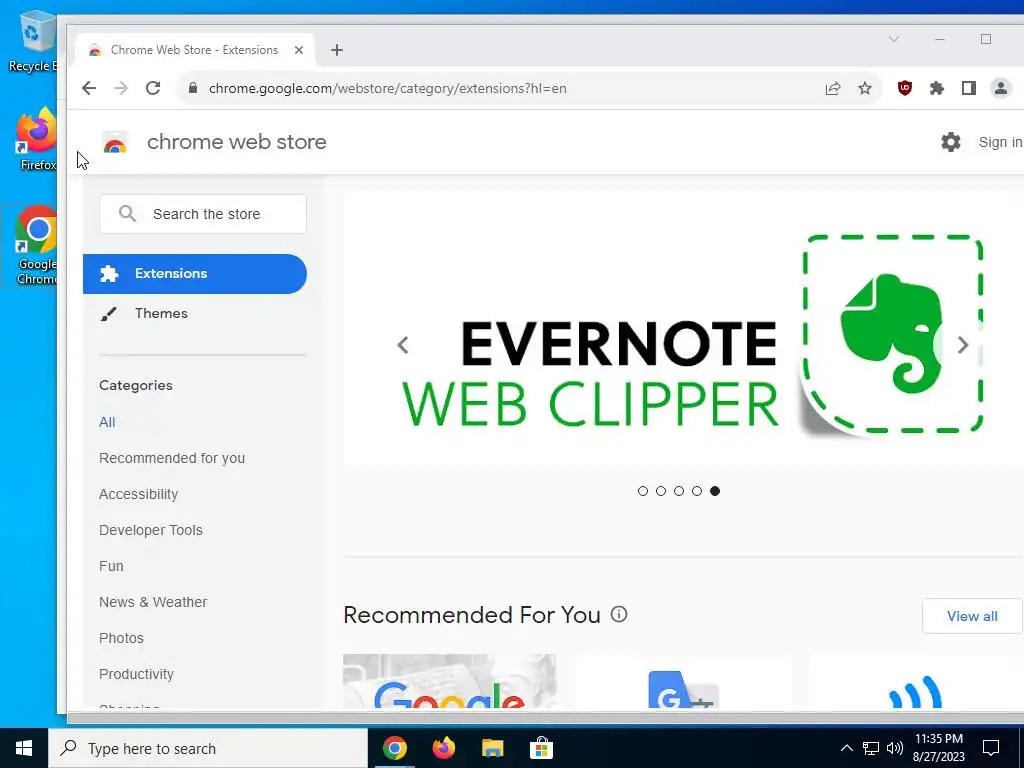Screen dimensions: 1024x768
Task: Launch Firefox from the taskbar
Action: point(443,748)
